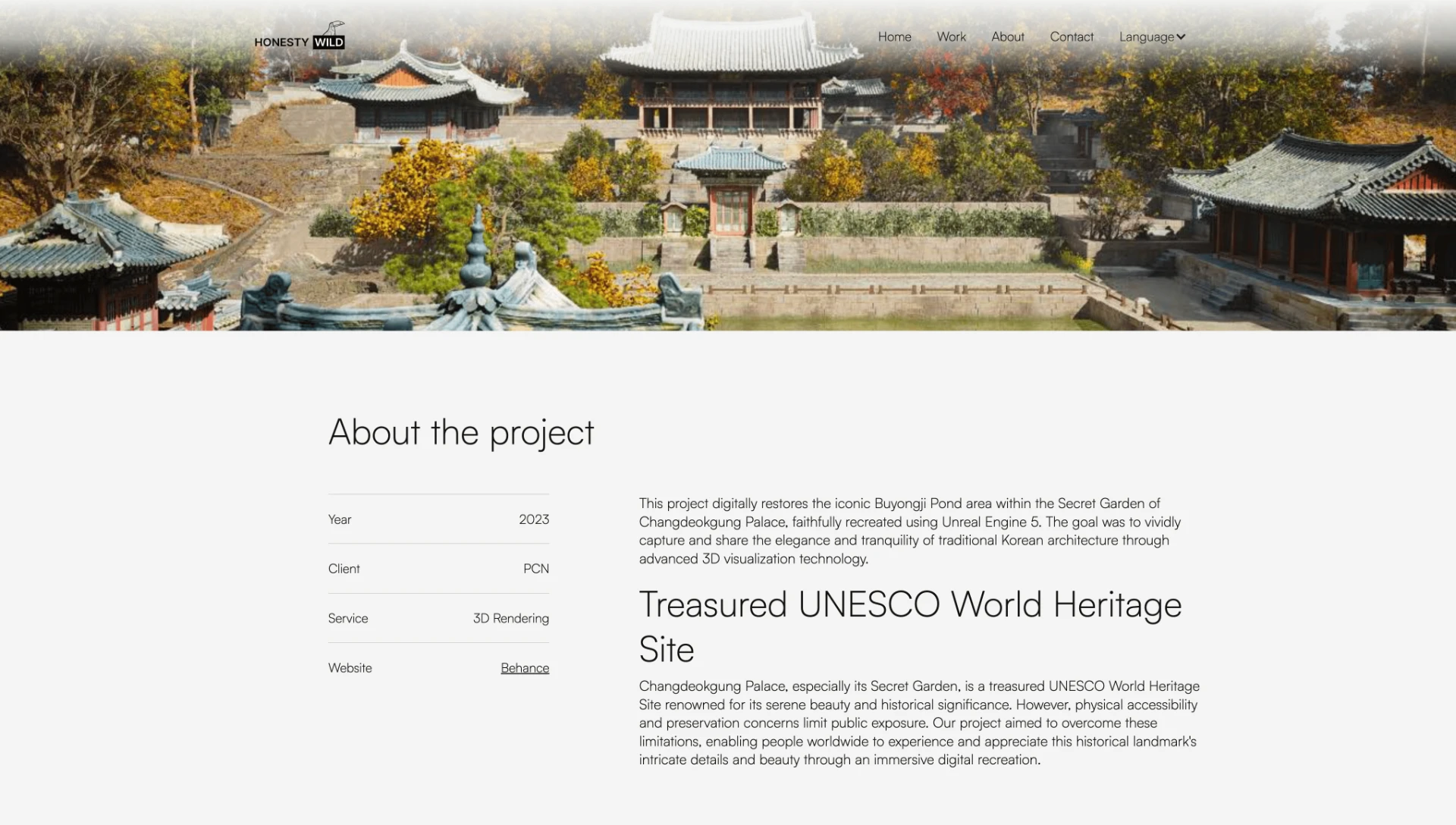Screen dimensions: 1456x825
Task: Open the Home menu item
Action: [894, 36]
